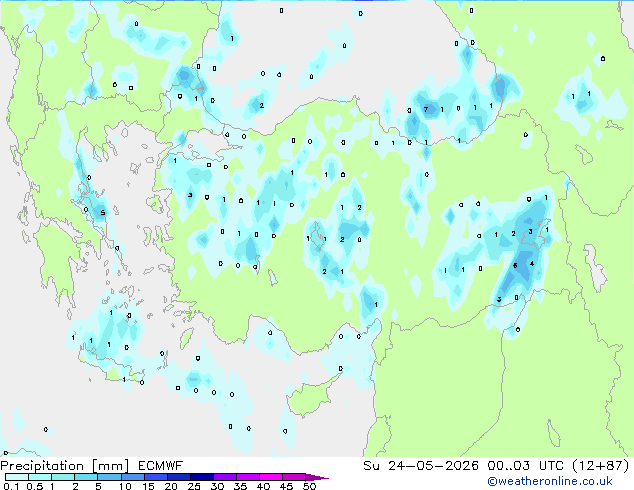Click the '(12+87)' forecast offset text

pos(601,466)
